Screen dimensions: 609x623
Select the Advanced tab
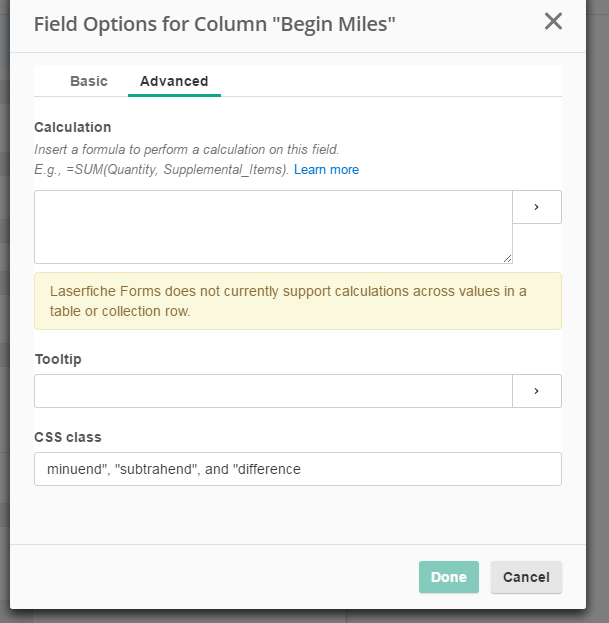pyautogui.click(x=174, y=81)
